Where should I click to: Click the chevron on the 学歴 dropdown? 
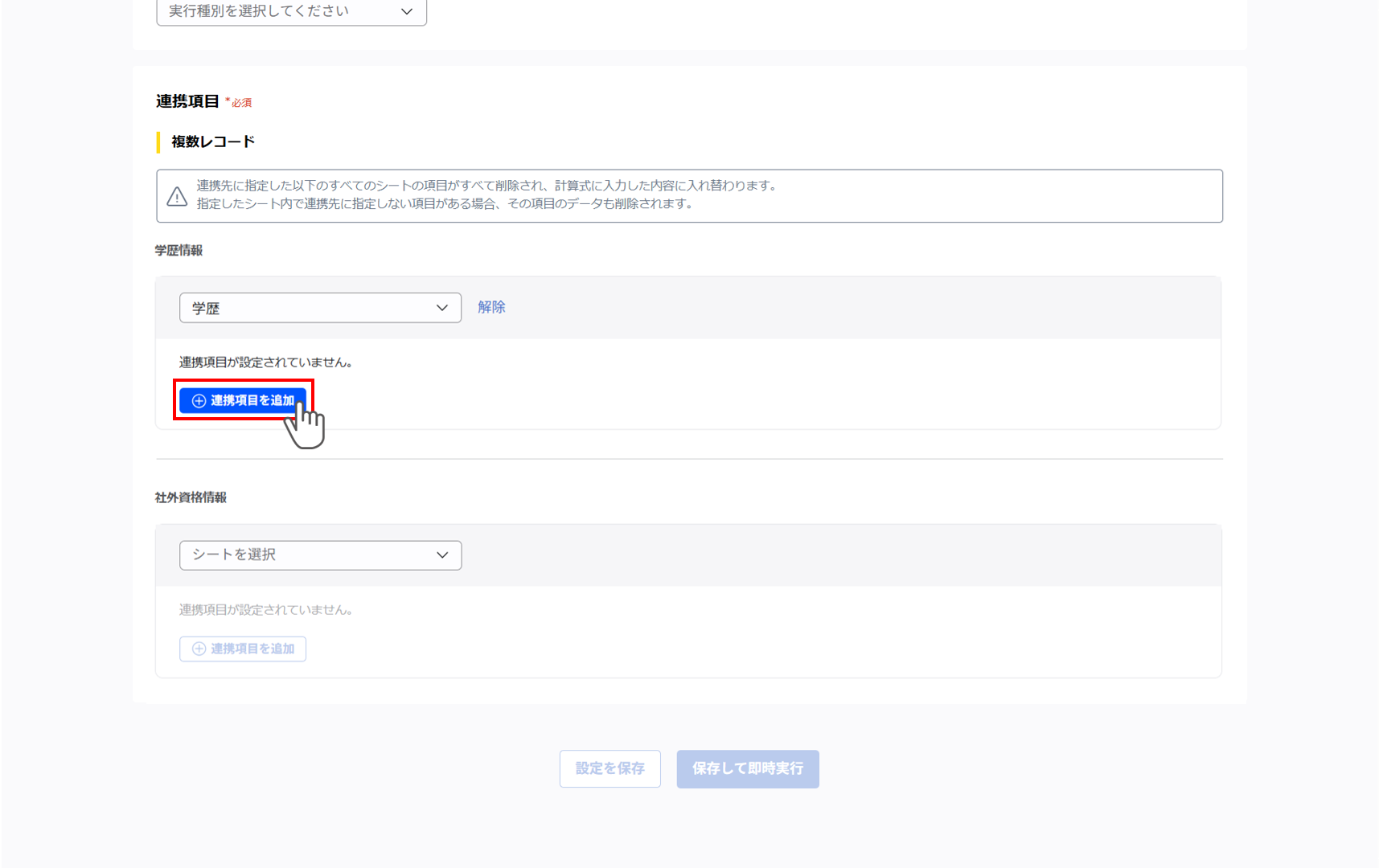click(x=441, y=307)
